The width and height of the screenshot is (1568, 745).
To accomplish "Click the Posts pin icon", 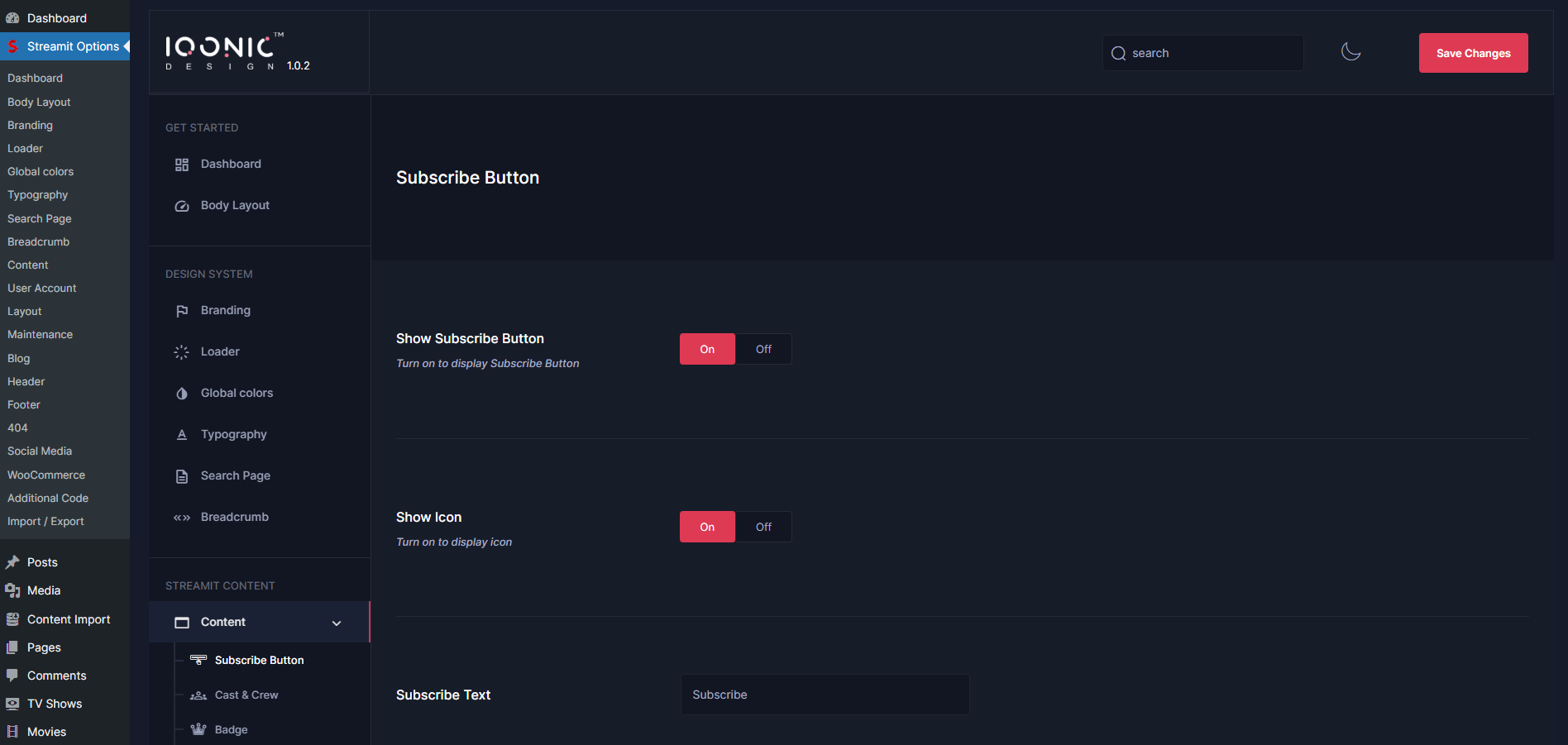I will click(x=12, y=562).
